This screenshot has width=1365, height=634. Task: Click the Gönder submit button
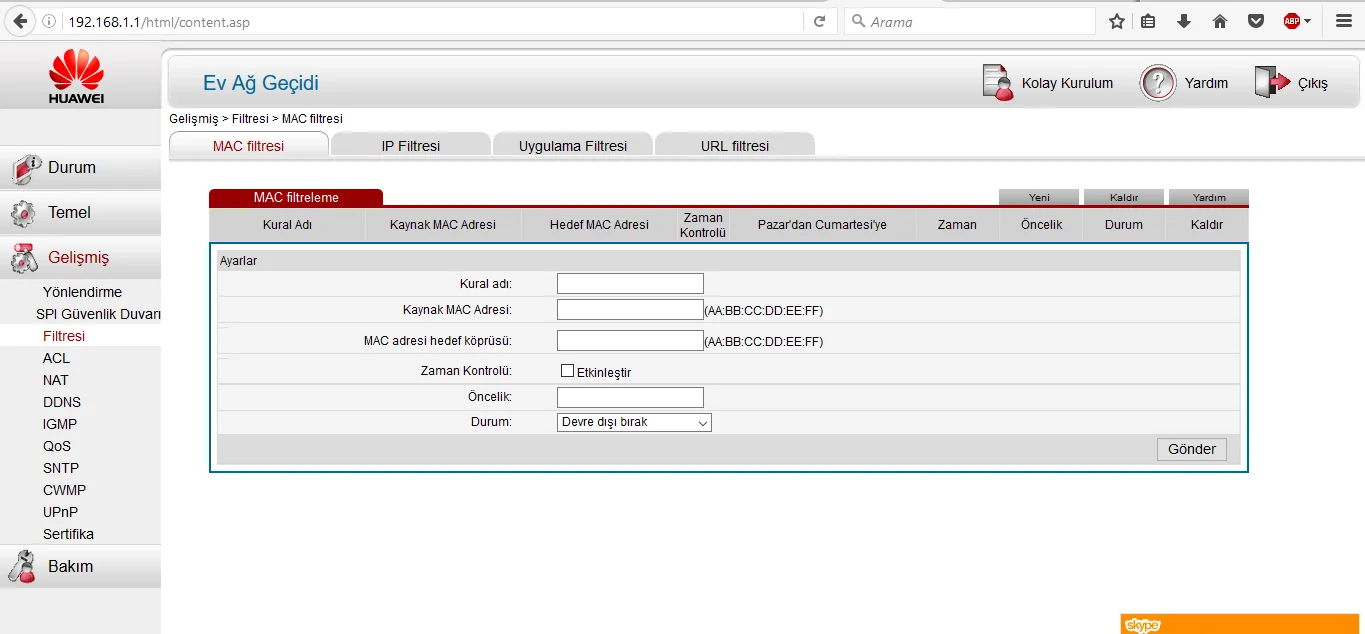(x=1191, y=449)
